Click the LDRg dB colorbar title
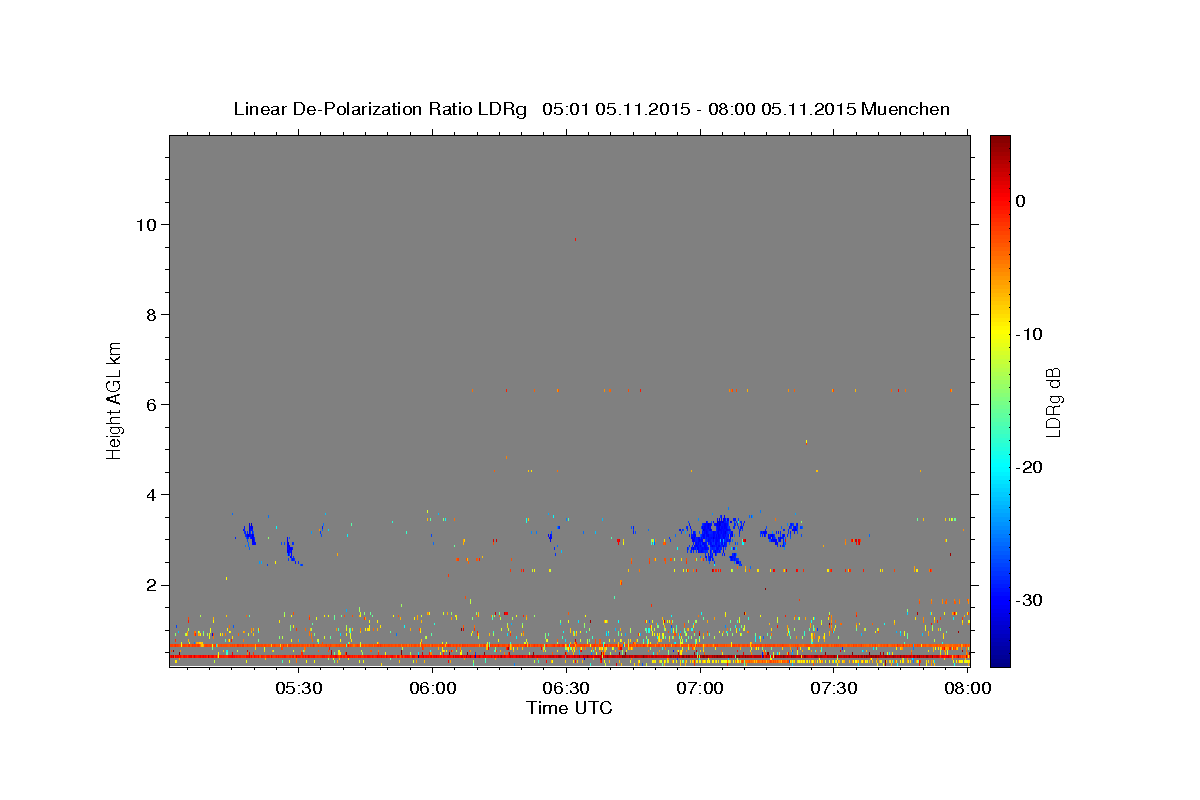This screenshot has height=800, width=1200. [x=1053, y=400]
